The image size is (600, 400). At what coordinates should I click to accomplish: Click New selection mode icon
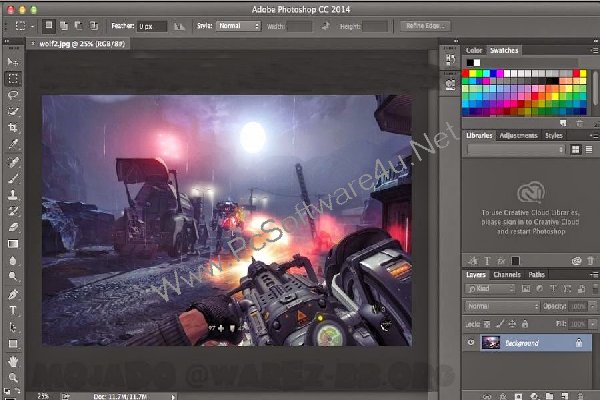[x=49, y=26]
